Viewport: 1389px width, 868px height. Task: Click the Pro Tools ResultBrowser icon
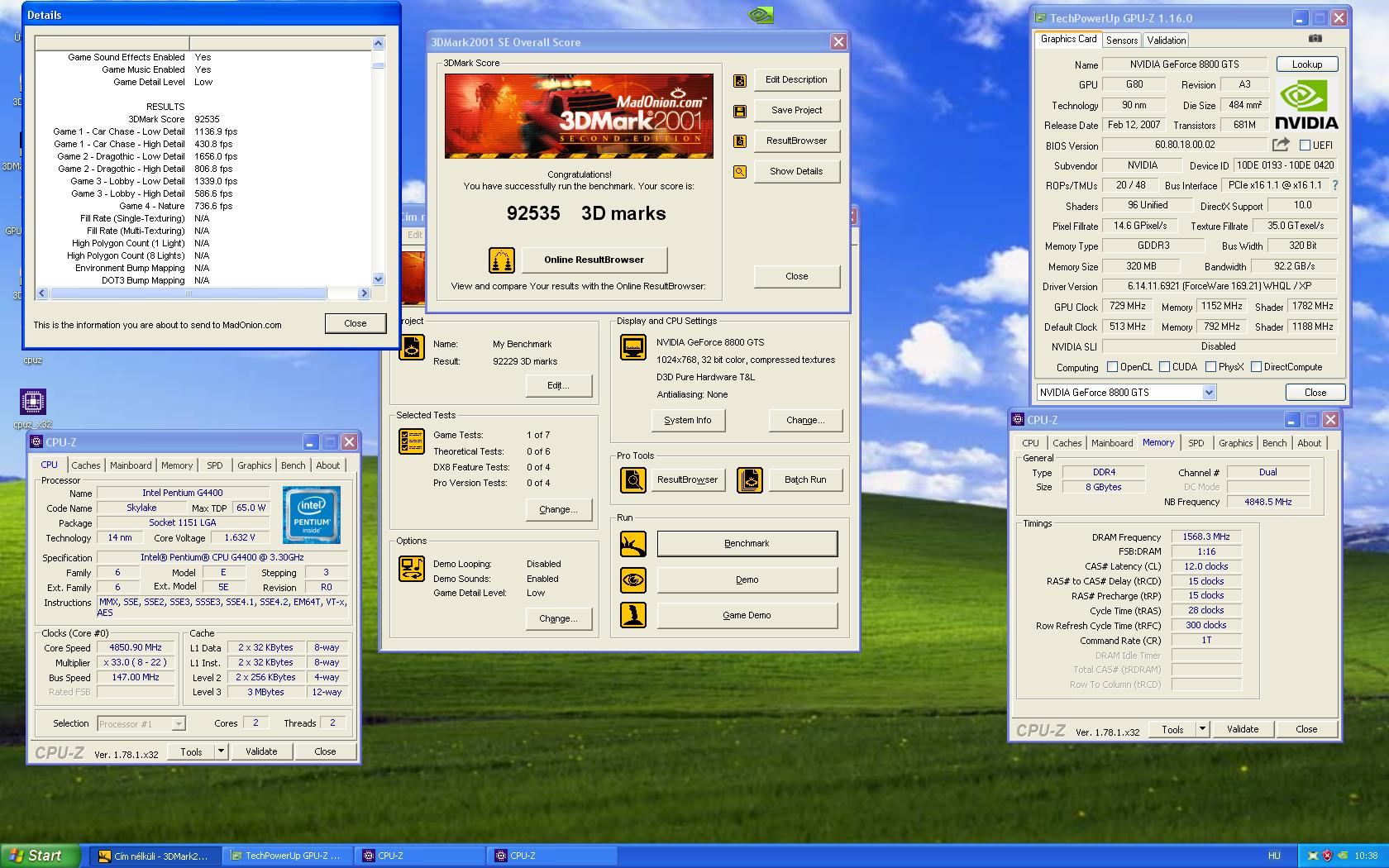tap(633, 479)
